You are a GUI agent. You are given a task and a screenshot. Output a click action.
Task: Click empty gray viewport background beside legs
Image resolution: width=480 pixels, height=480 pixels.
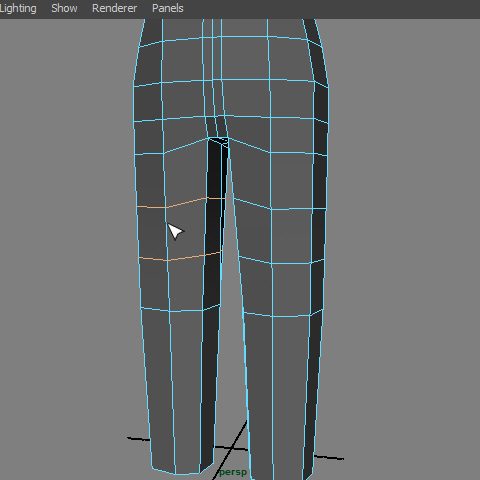[400, 233]
